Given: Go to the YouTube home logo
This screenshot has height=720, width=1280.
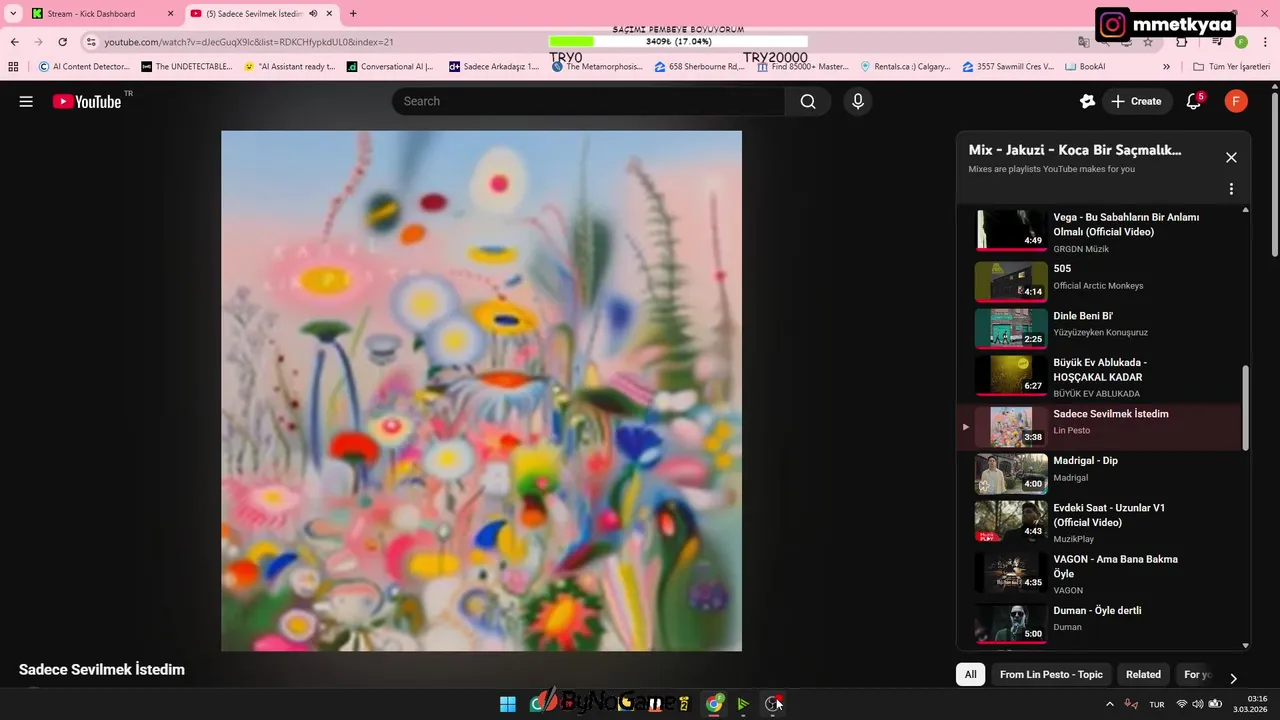Looking at the screenshot, I should (x=87, y=101).
